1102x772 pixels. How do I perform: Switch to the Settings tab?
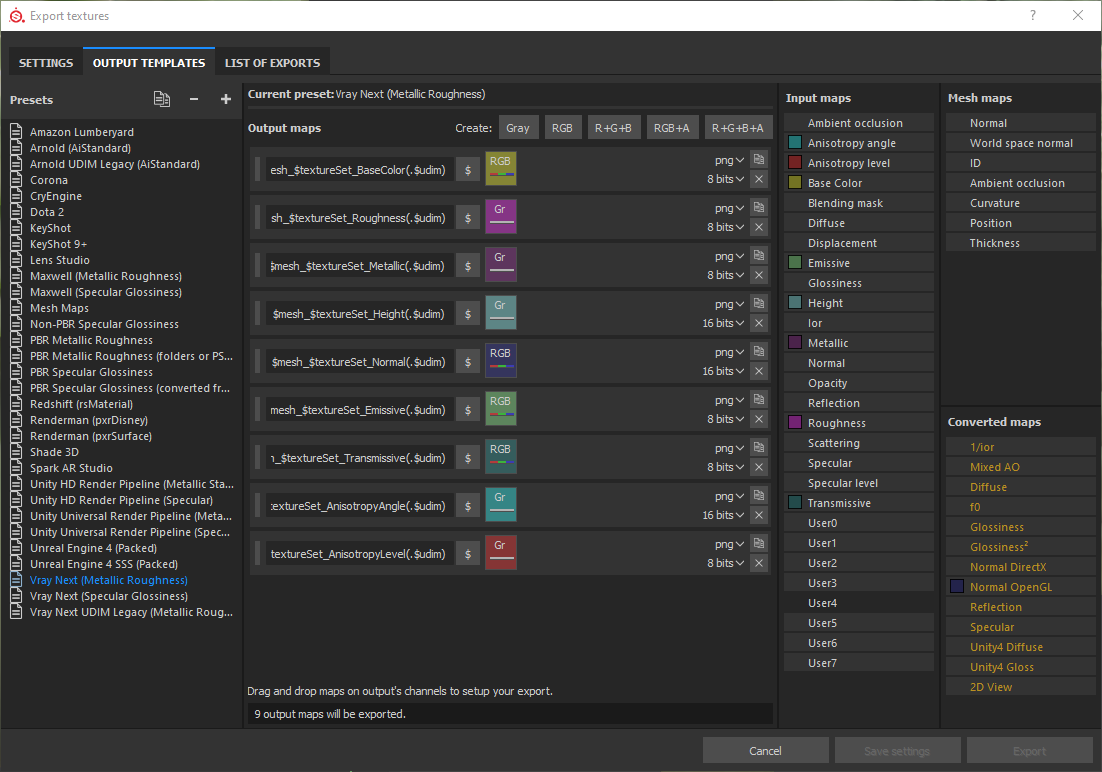(x=46, y=63)
